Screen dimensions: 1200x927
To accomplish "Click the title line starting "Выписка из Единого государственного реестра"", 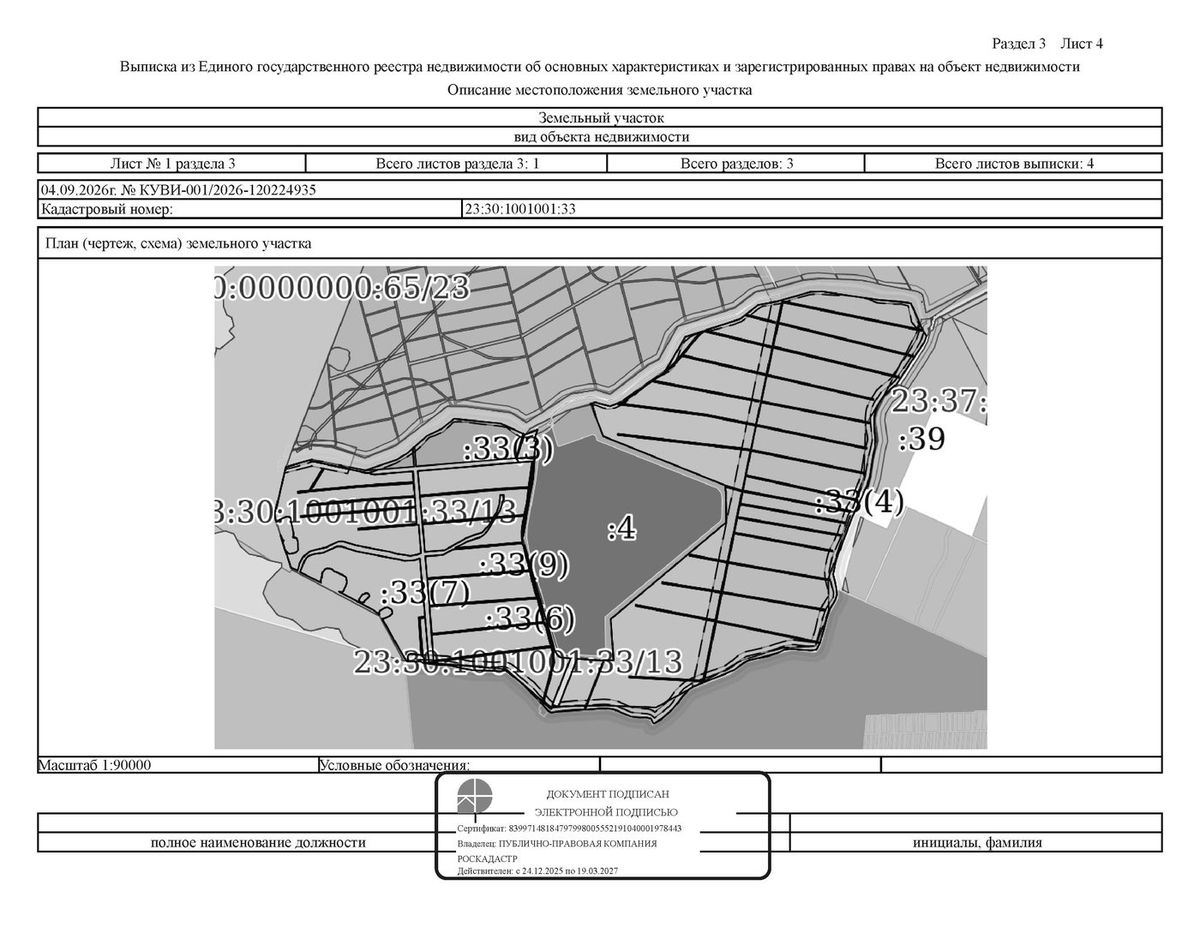I will (600, 67).
